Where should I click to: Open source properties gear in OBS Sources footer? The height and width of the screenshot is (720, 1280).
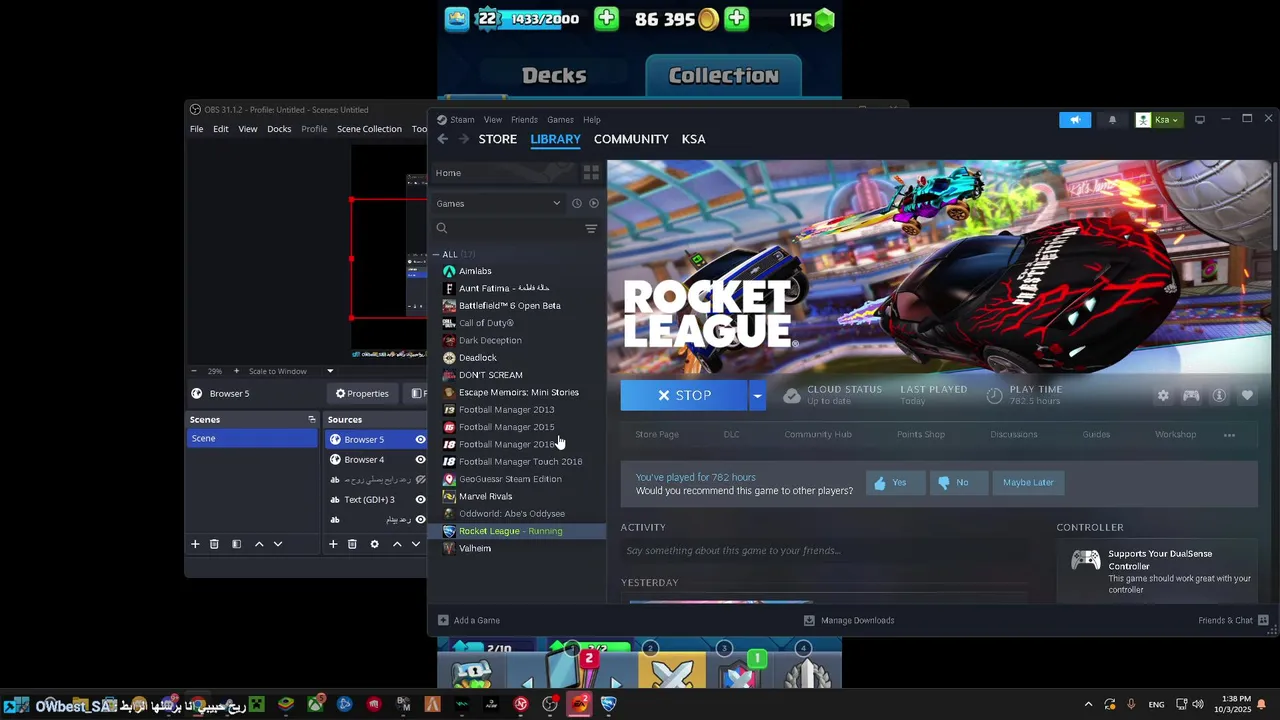tap(374, 544)
